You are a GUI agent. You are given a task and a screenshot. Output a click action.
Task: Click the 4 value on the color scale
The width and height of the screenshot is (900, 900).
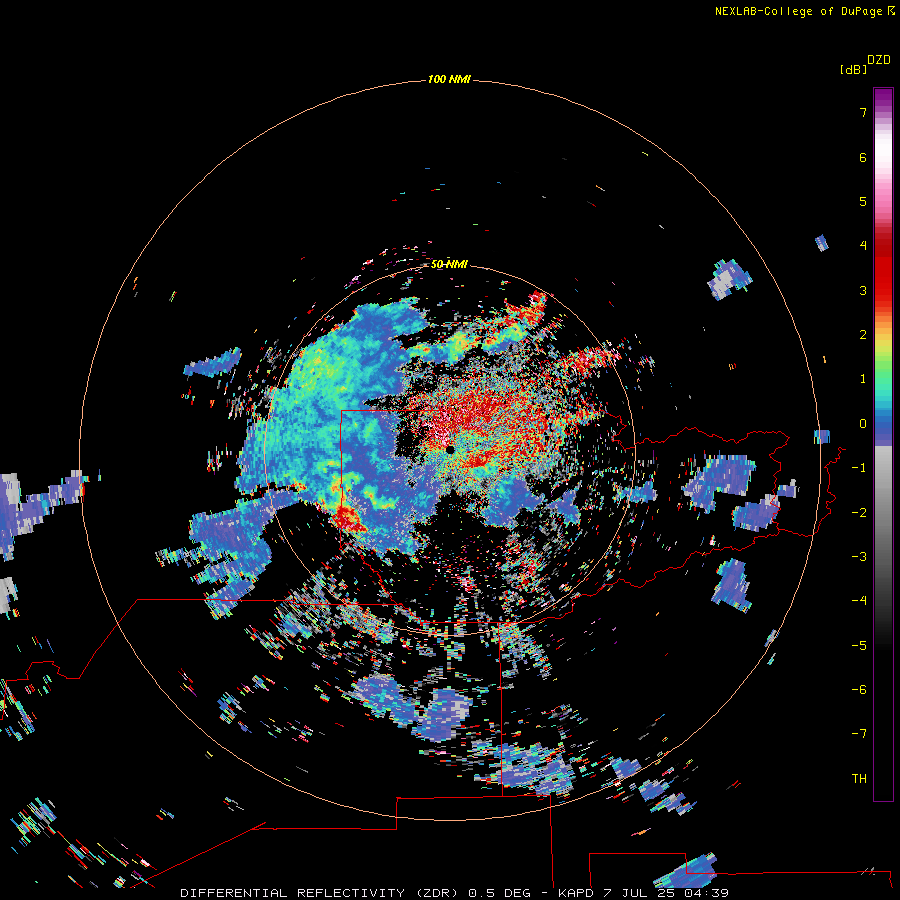pos(863,246)
